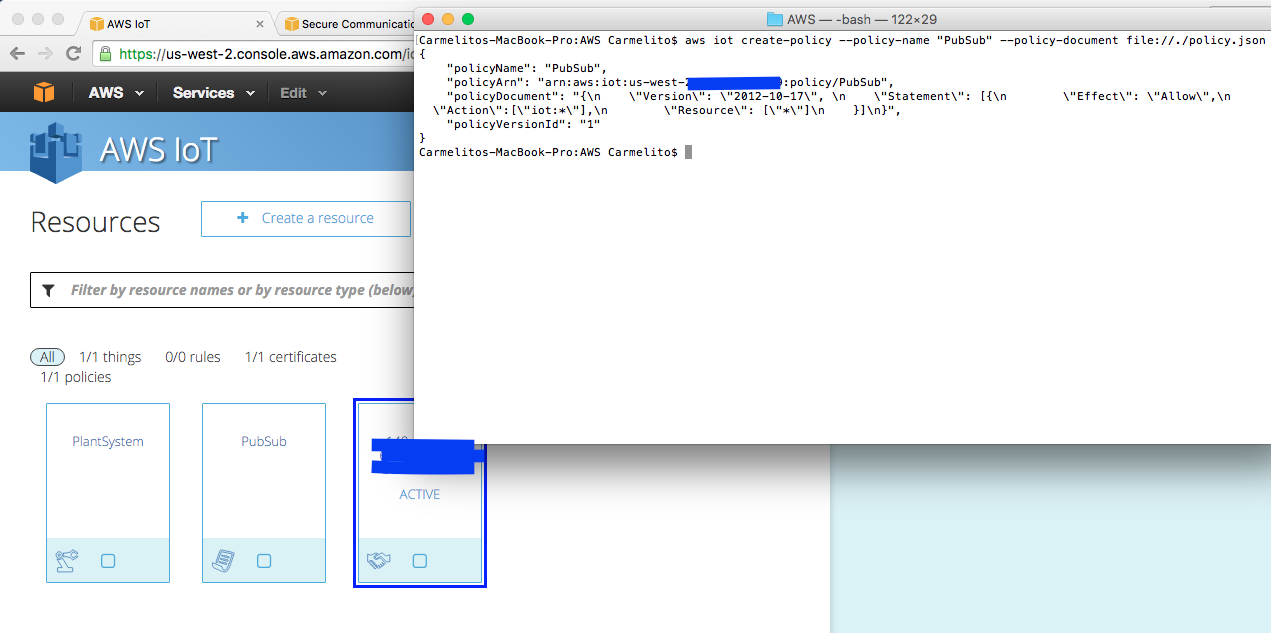Click the policy scroll icon on PubSub card
This screenshot has width=1271, height=633.
[224, 561]
